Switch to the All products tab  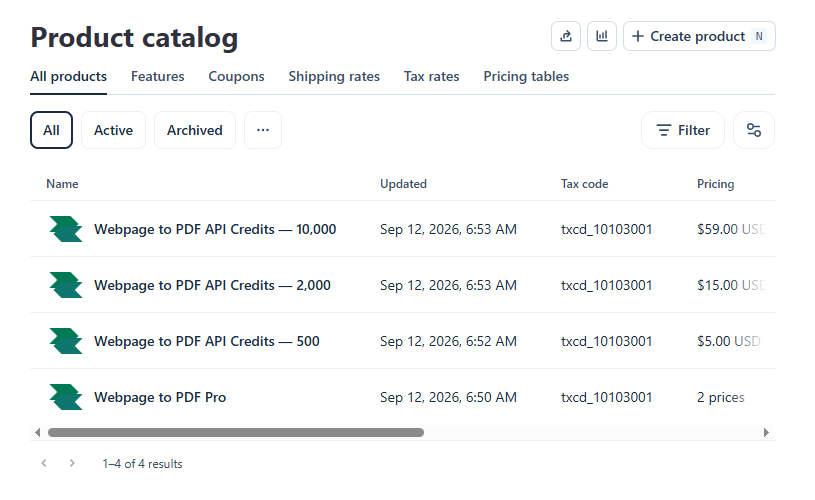point(69,76)
